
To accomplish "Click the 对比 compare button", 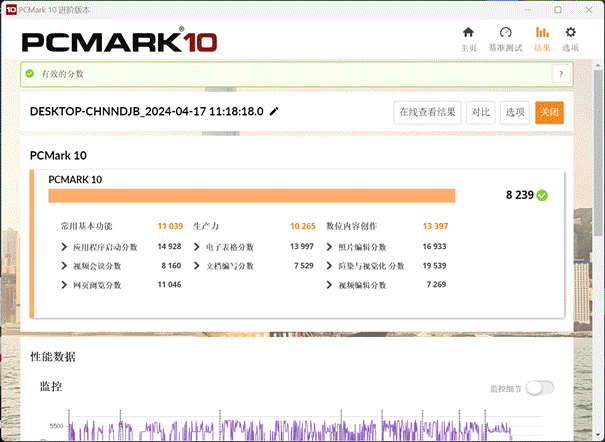I will point(481,112).
